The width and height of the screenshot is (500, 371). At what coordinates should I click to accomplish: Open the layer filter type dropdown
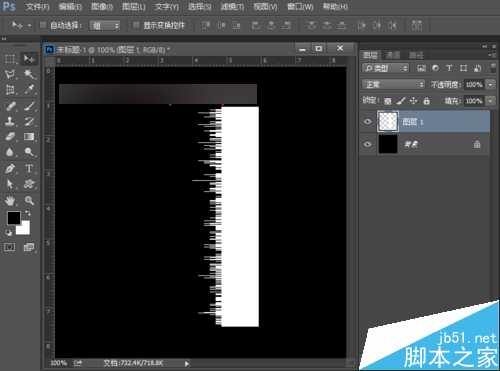point(385,68)
